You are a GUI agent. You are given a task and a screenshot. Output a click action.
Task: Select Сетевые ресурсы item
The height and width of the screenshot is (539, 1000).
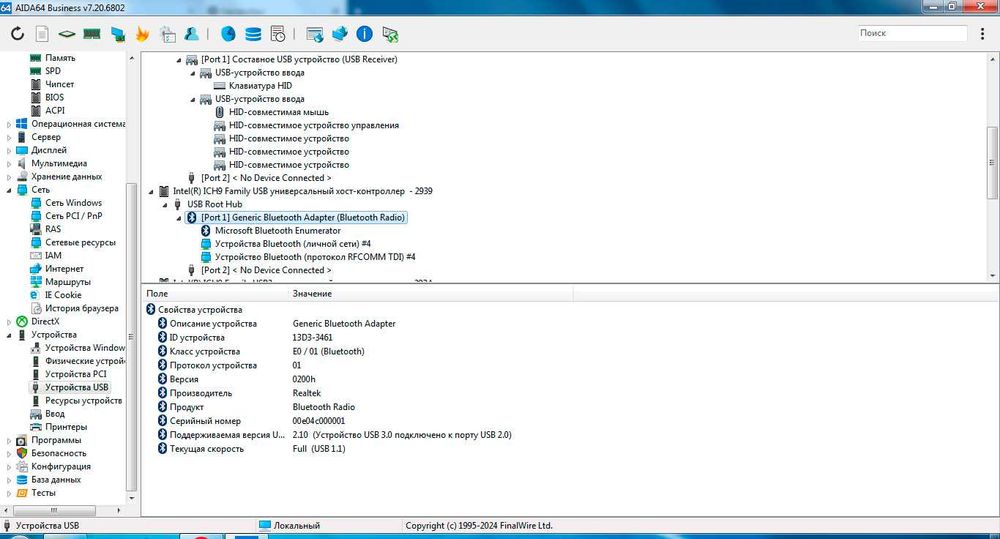click(x=80, y=242)
